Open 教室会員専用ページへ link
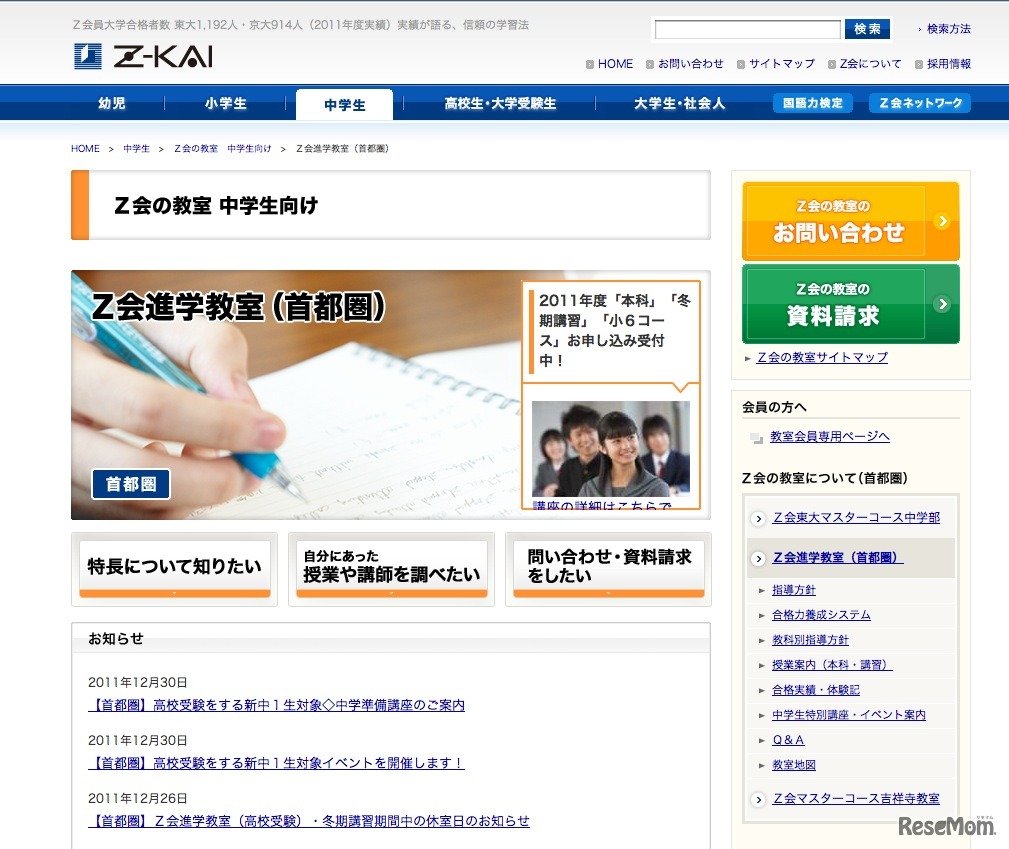1009x849 pixels. point(829,437)
